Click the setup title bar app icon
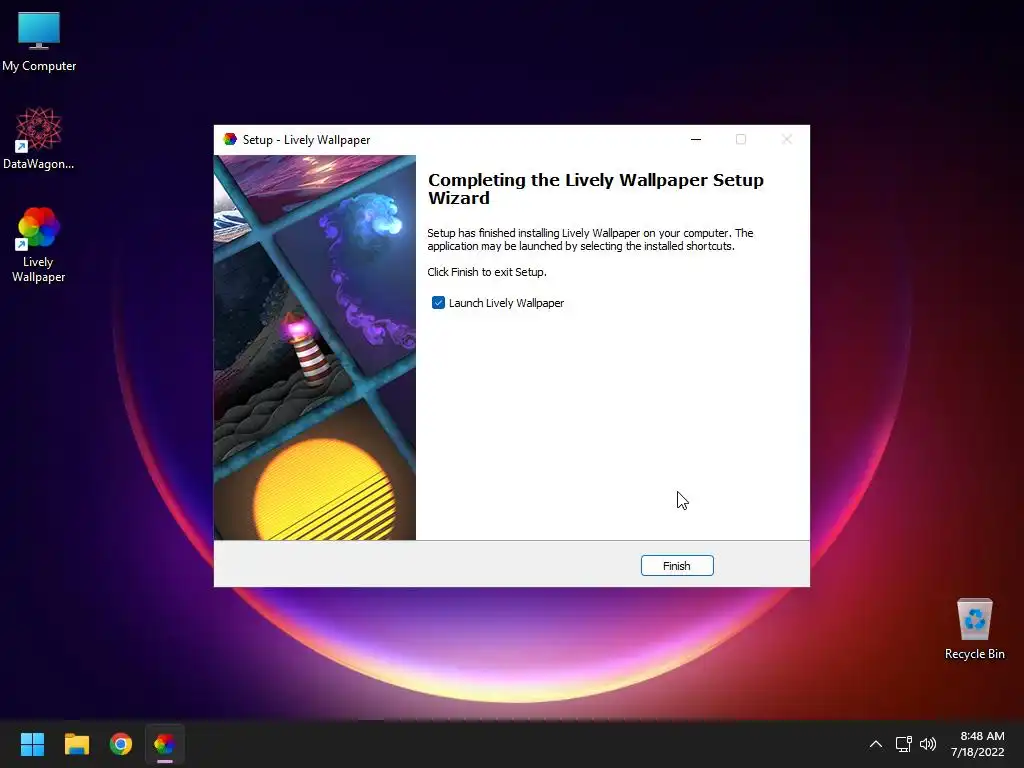Image resolution: width=1024 pixels, height=768 pixels. pos(230,139)
